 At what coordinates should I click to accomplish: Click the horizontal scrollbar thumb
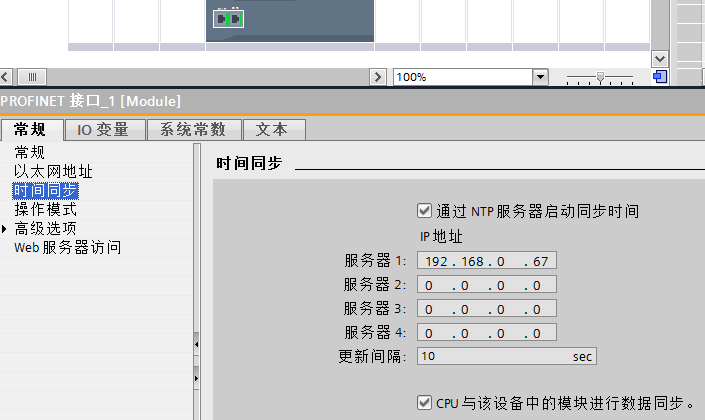tap(32, 77)
